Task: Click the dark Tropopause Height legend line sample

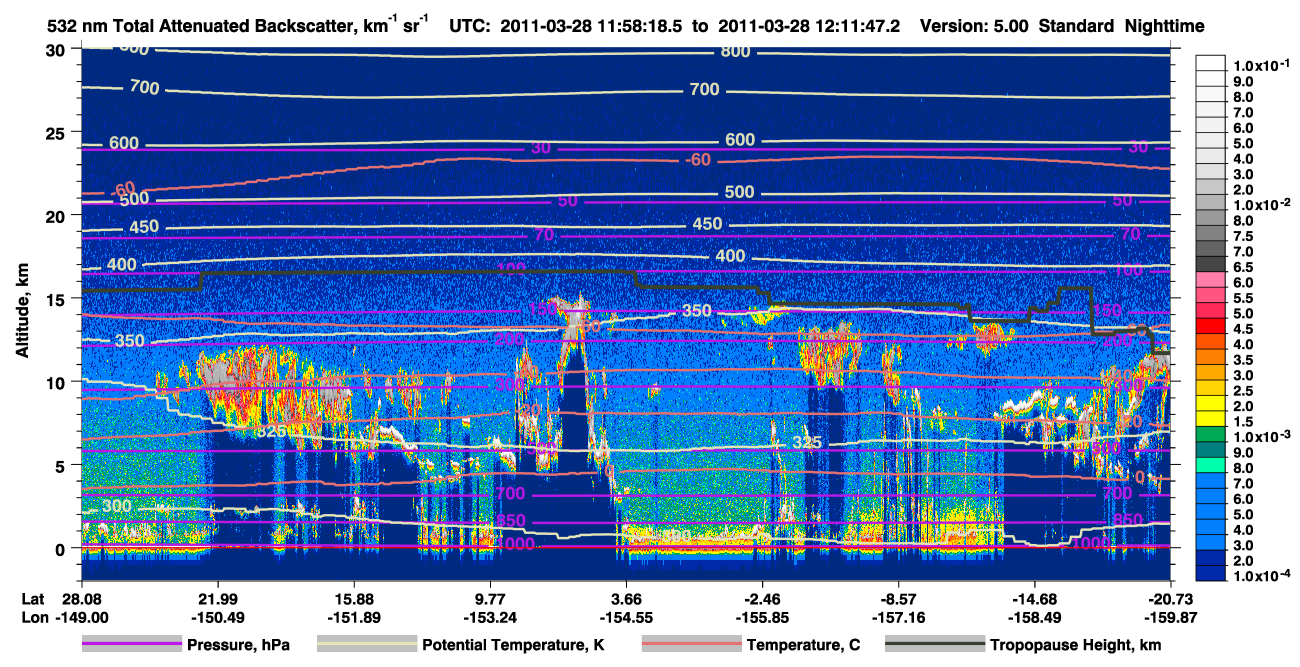Action: click(934, 645)
